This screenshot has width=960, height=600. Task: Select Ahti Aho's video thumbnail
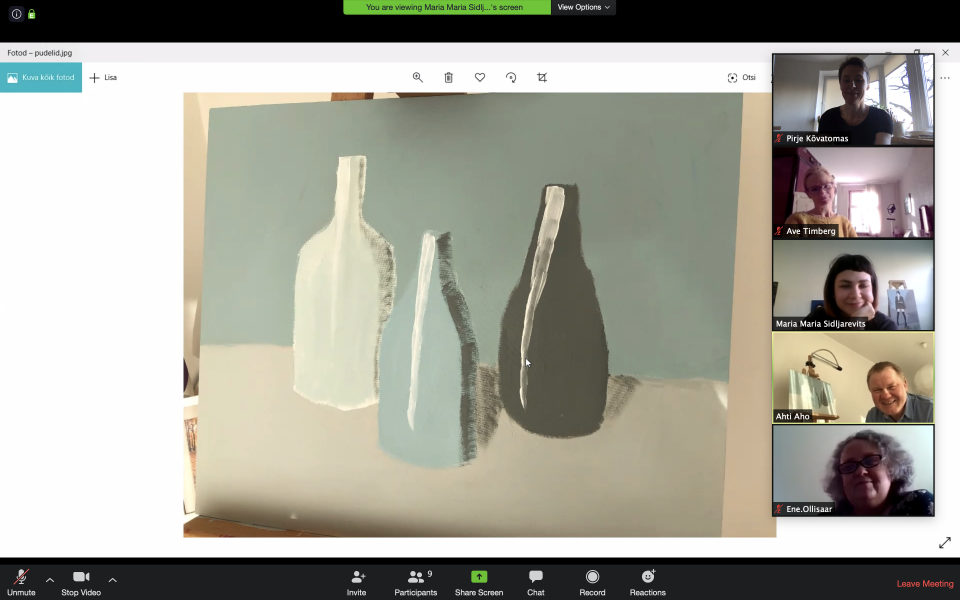pyautogui.click(x=853, y=378)
